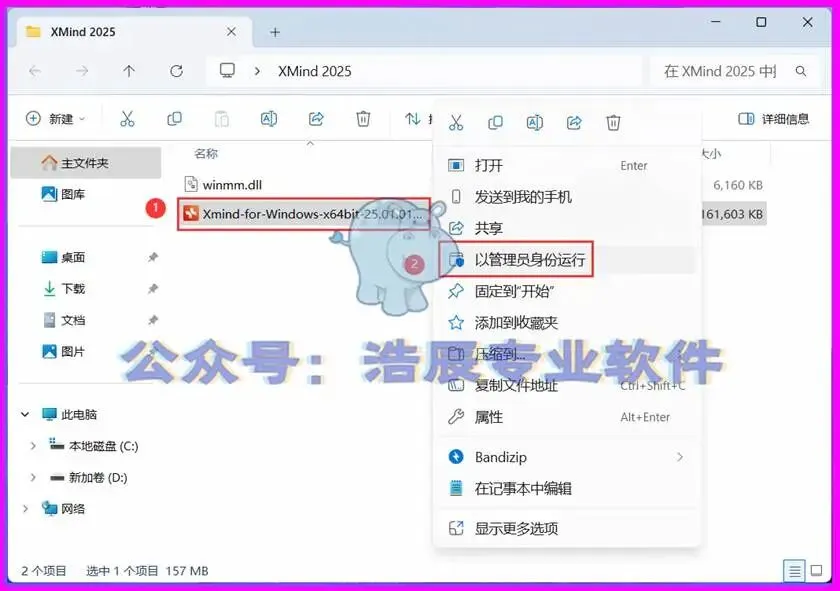Click the Rename icon at the context menu top
The height and width of the screenshot is (591, 840).
pos(535,123)
